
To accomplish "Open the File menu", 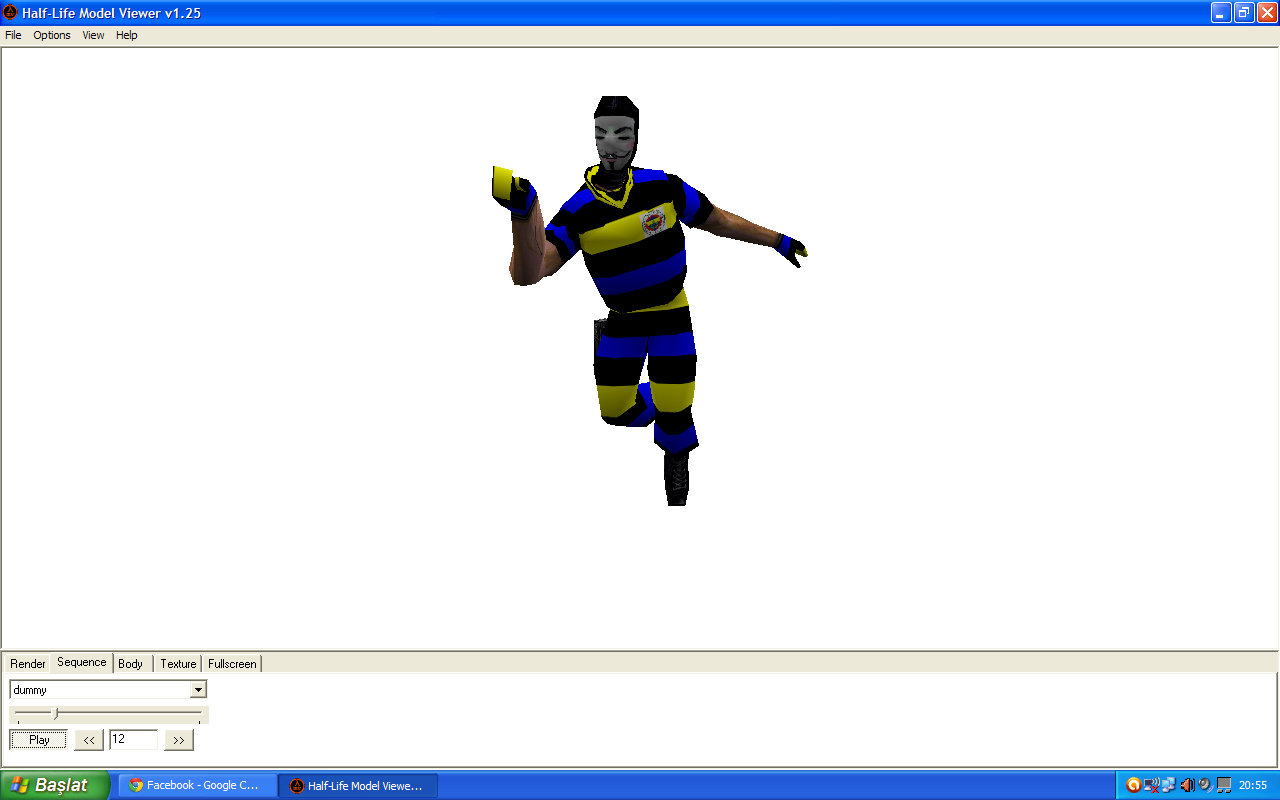I will pyautogui.click(x=13, y=35).
